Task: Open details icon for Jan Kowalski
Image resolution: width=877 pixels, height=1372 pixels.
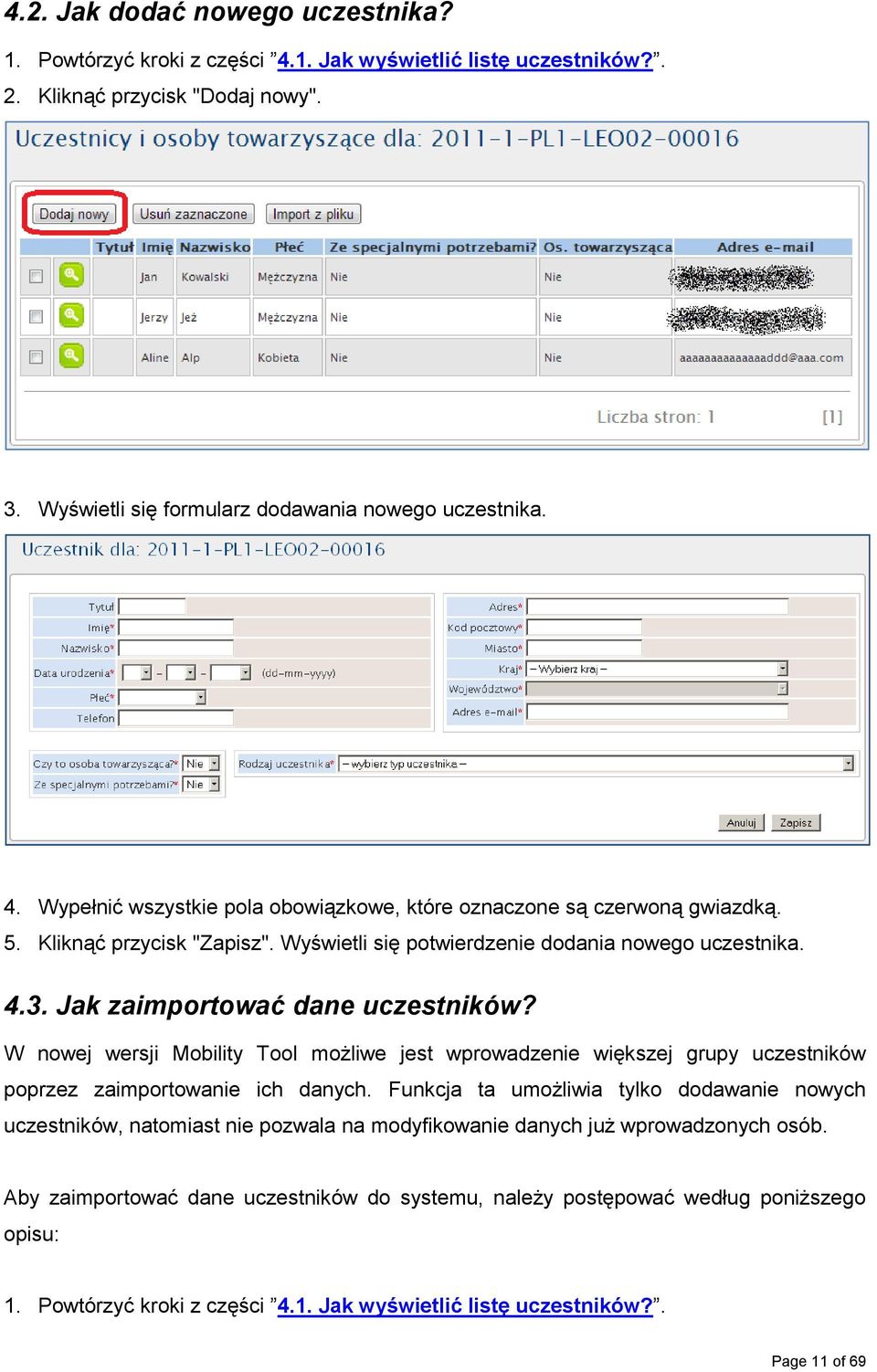Action: click(x=71, y=275)
